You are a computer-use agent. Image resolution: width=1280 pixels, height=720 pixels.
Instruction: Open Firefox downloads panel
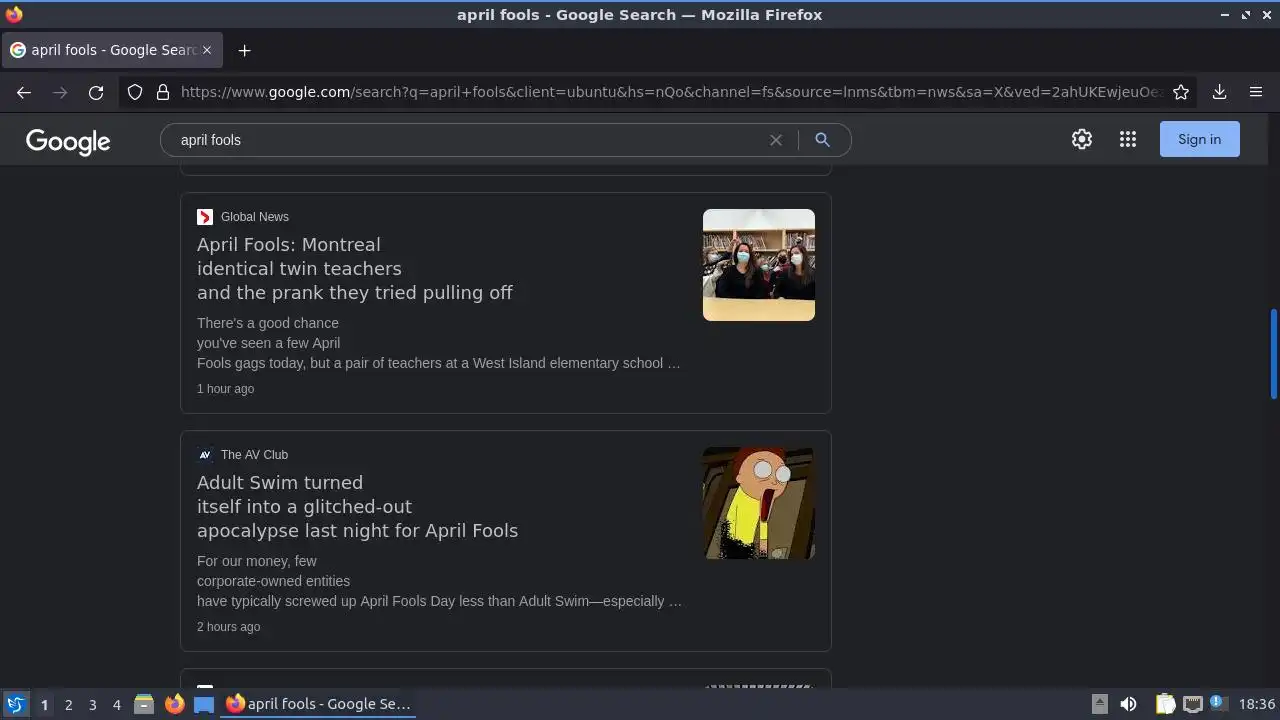pyautogui.click(x=1219, y=92)
